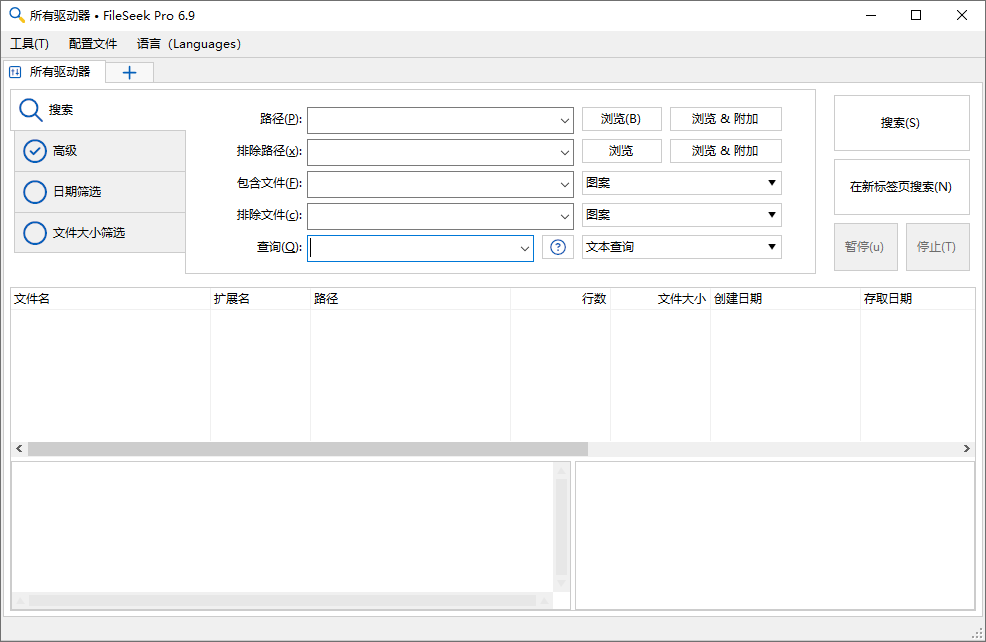Toggle the 高级 checked circle option
Screen dimensions: 986x642
coord(35,151)
